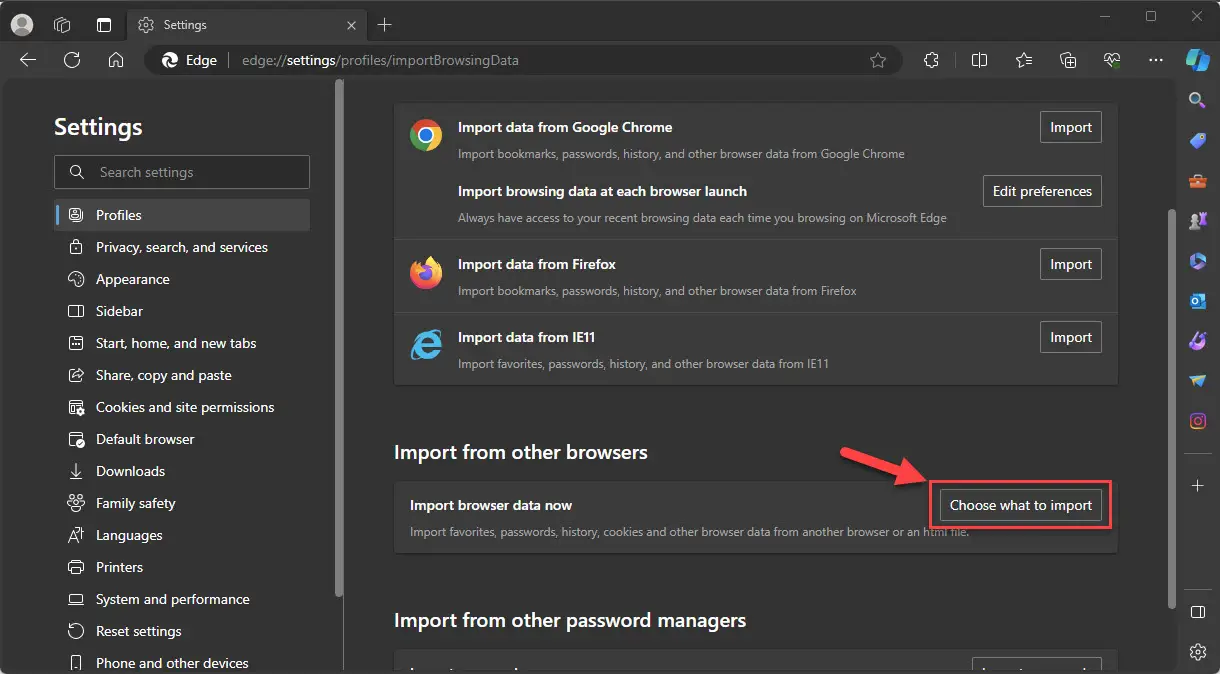This screenshot has height=674, width=1220.
Task: Click the settings navigation scrollbar
Action: [x=339, y=340]
